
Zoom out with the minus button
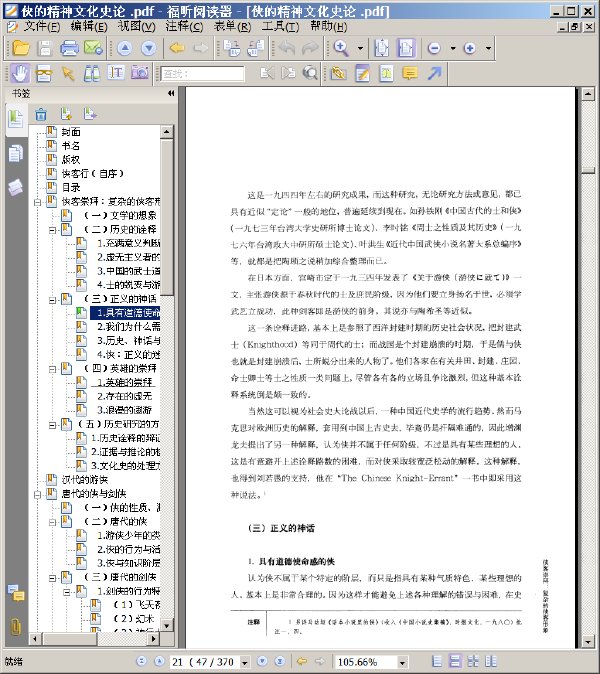click(434, 48)
